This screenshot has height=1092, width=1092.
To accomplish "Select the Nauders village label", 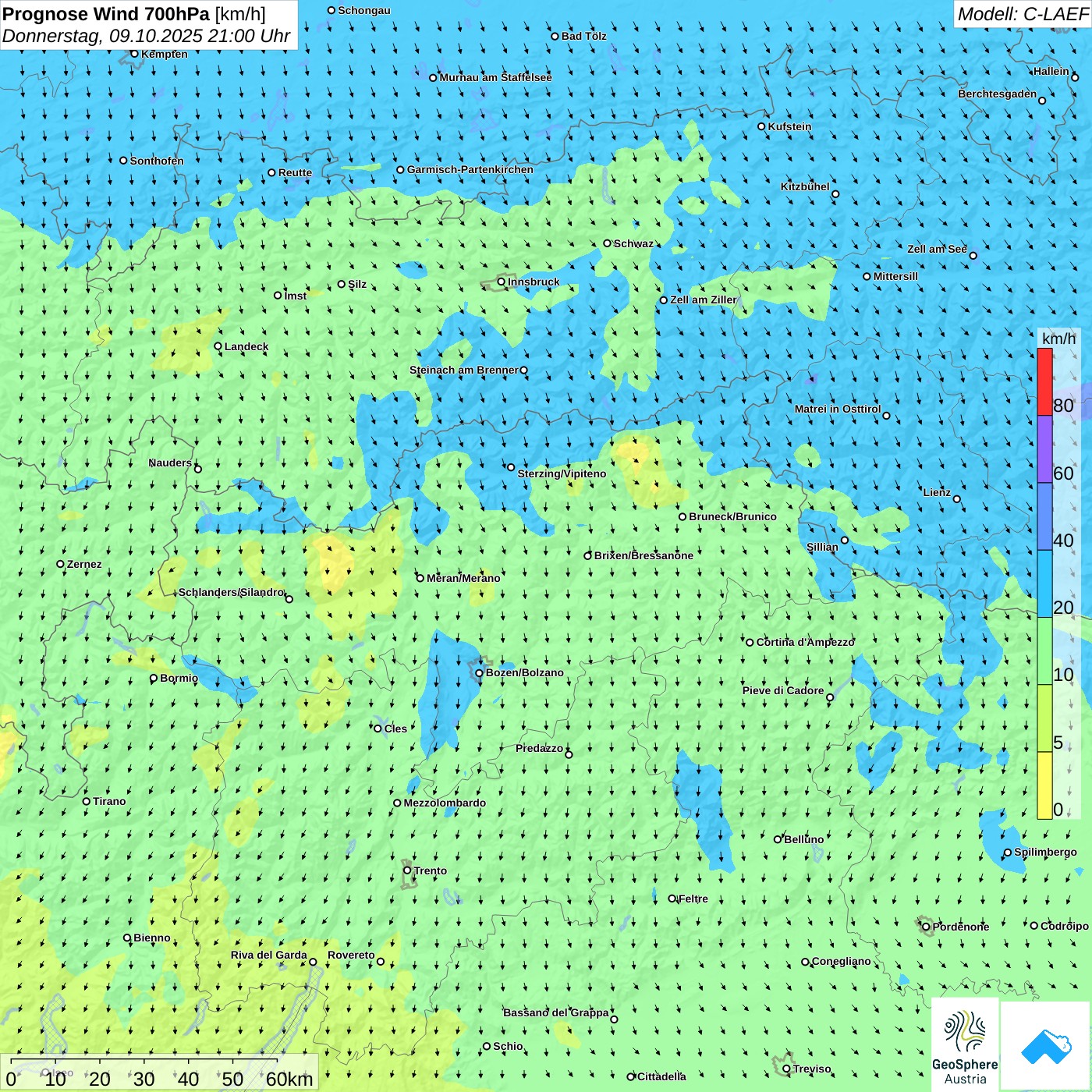I will [x=170, y=463].
